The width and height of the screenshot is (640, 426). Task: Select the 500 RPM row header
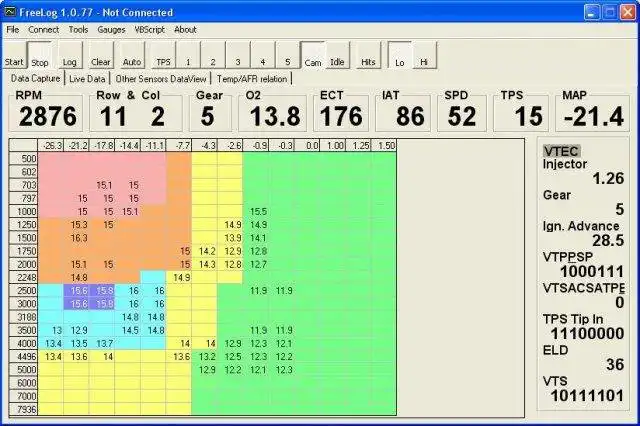(x=23, y=158)
